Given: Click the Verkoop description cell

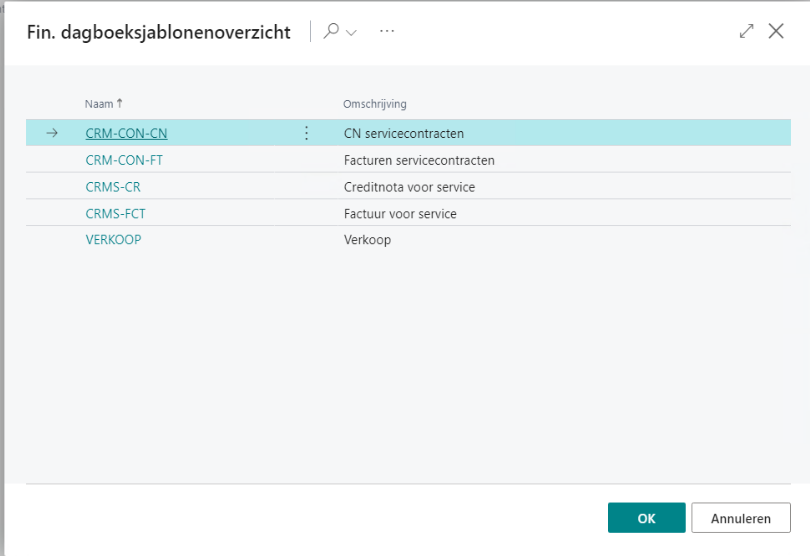Looking at the screenshot, I should click(x=366, y=240).
